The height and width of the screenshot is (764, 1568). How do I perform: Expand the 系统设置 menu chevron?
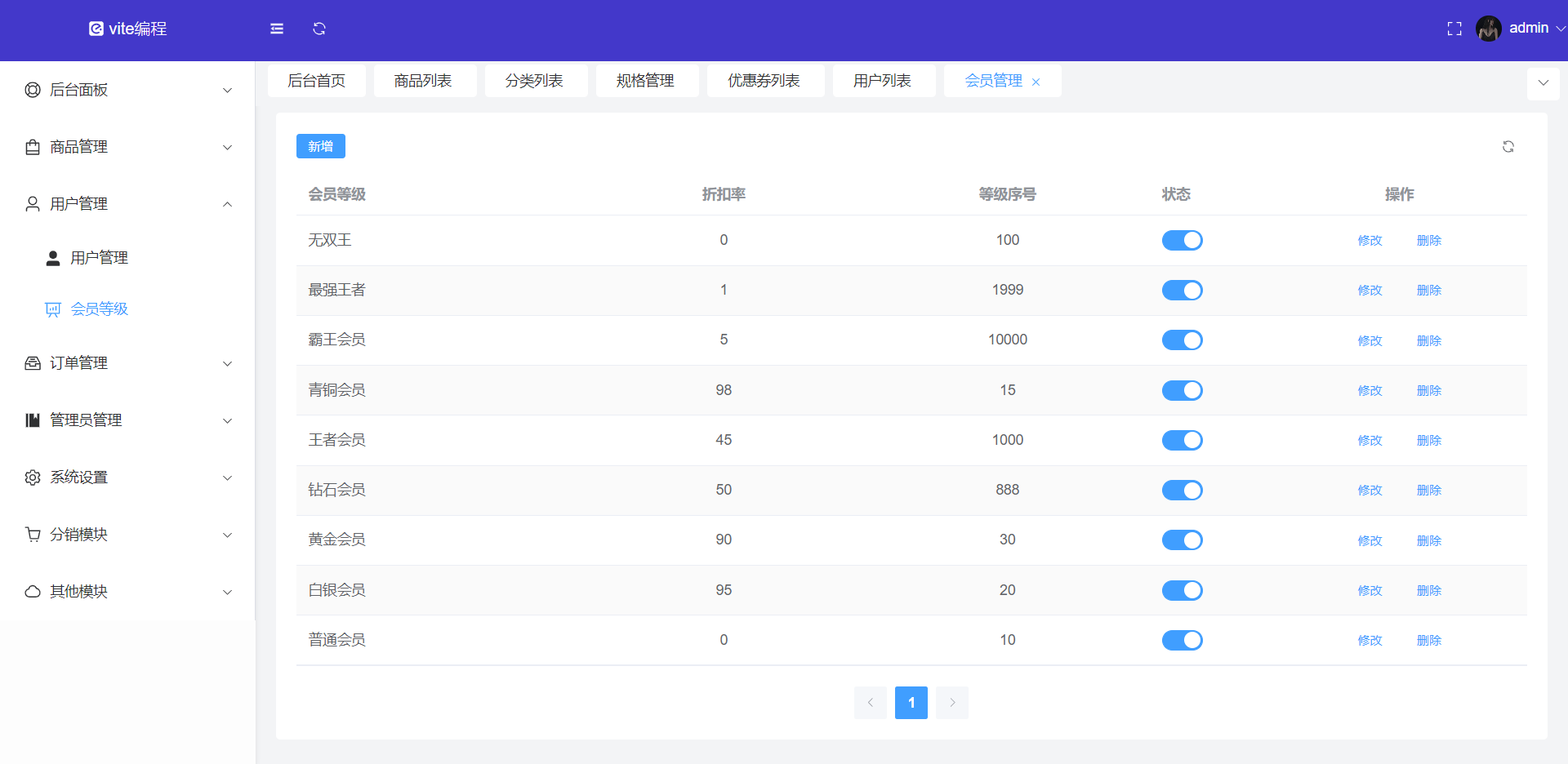tap(228, 478)
